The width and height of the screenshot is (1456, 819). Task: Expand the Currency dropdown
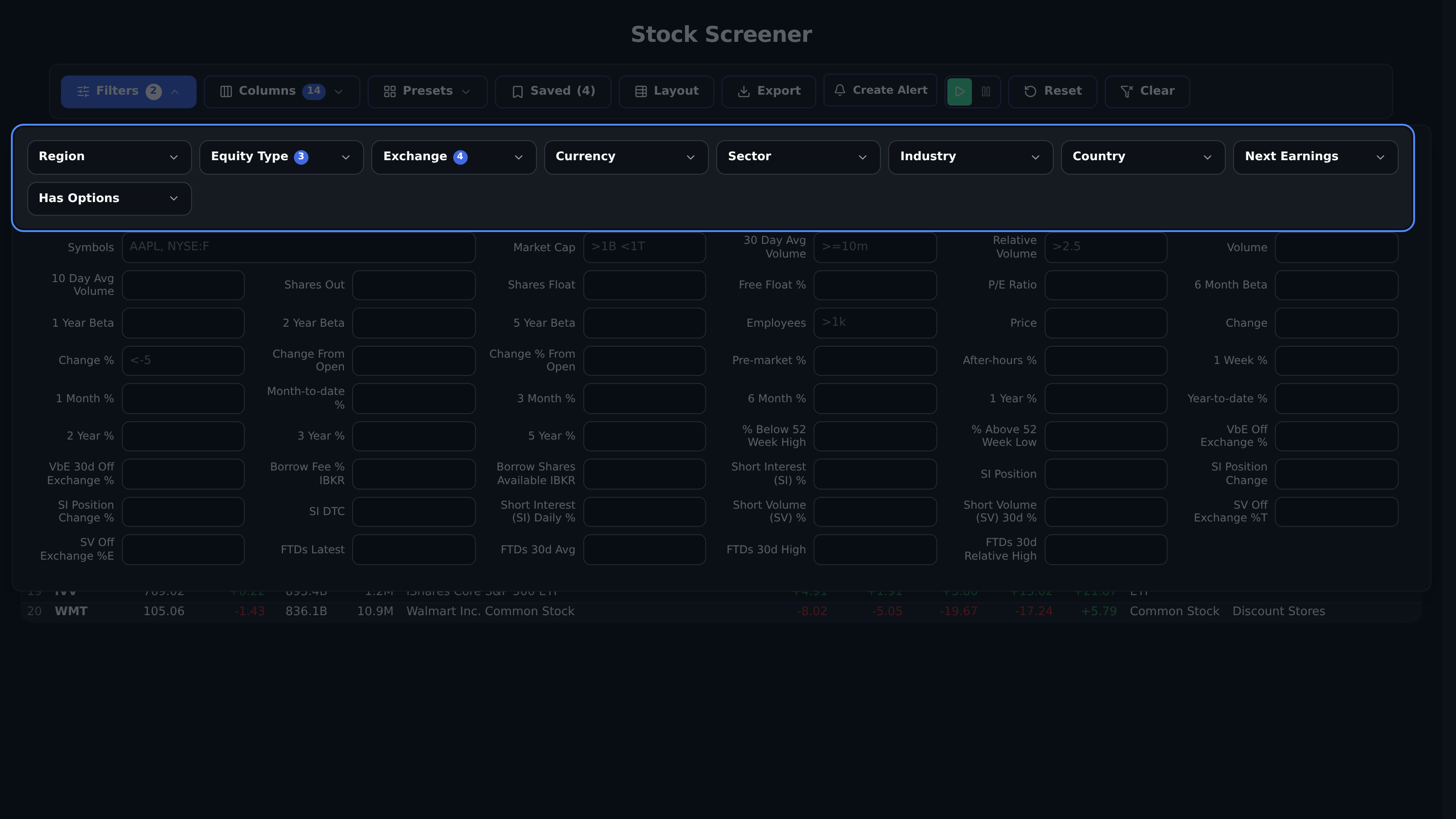[x=626, y=157]
